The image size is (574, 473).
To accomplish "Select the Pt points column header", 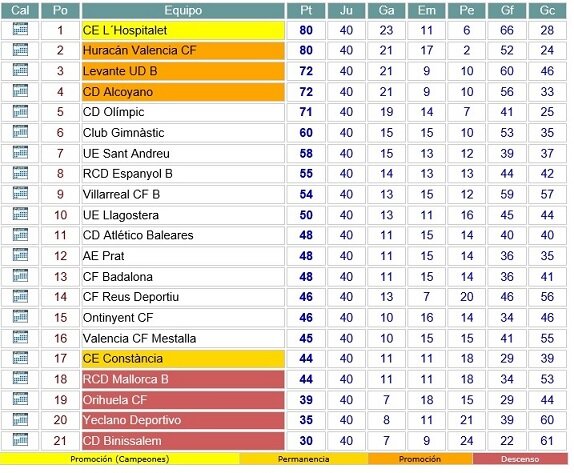I will click(x=306, y=11).
